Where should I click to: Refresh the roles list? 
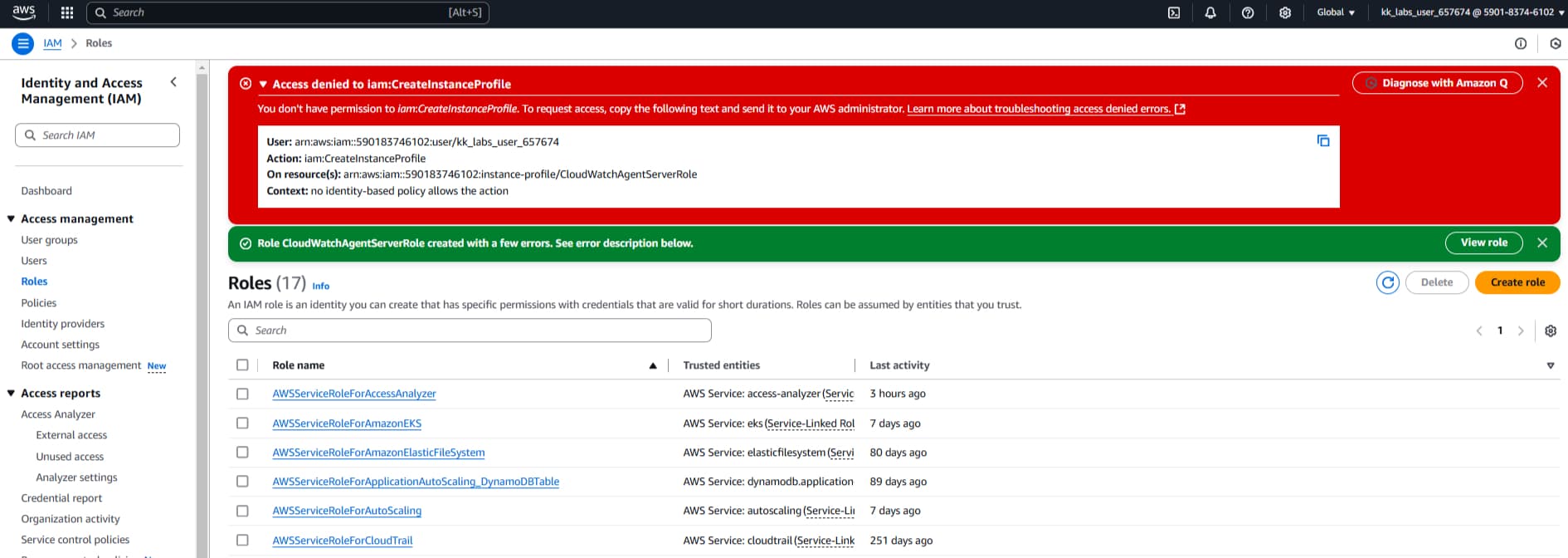coord(1388,282)
